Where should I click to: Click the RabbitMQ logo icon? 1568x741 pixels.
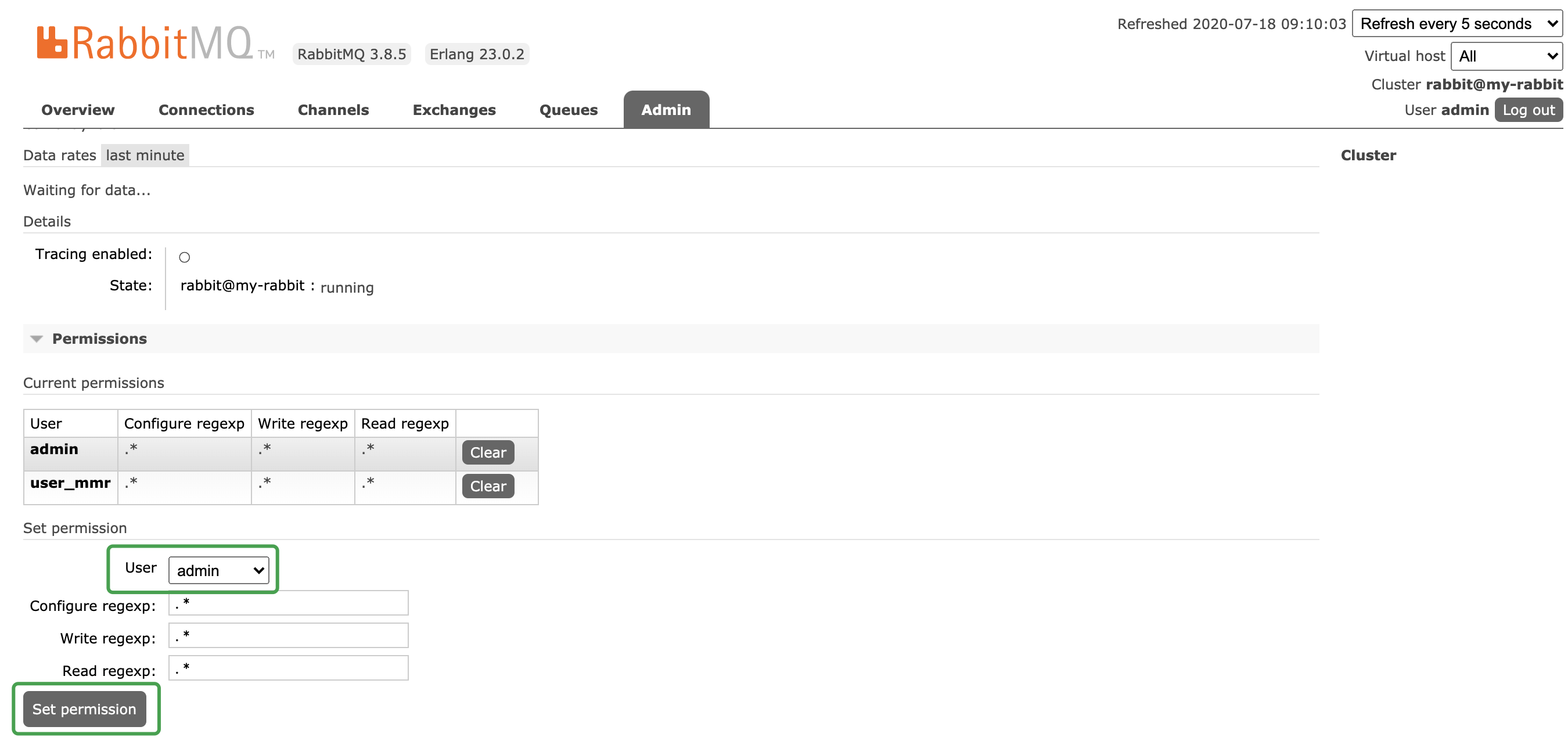52,42
